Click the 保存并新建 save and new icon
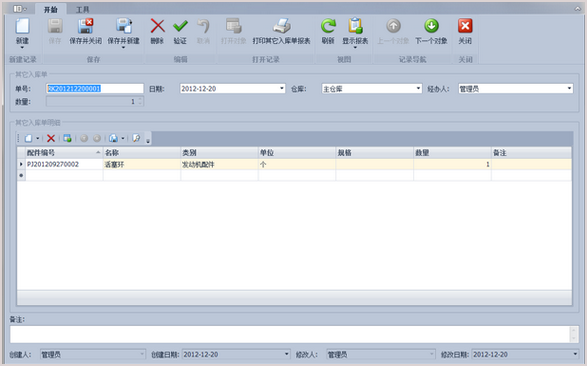Image resolution: width=587 pixels, height=366 pixels. [124, 26]
